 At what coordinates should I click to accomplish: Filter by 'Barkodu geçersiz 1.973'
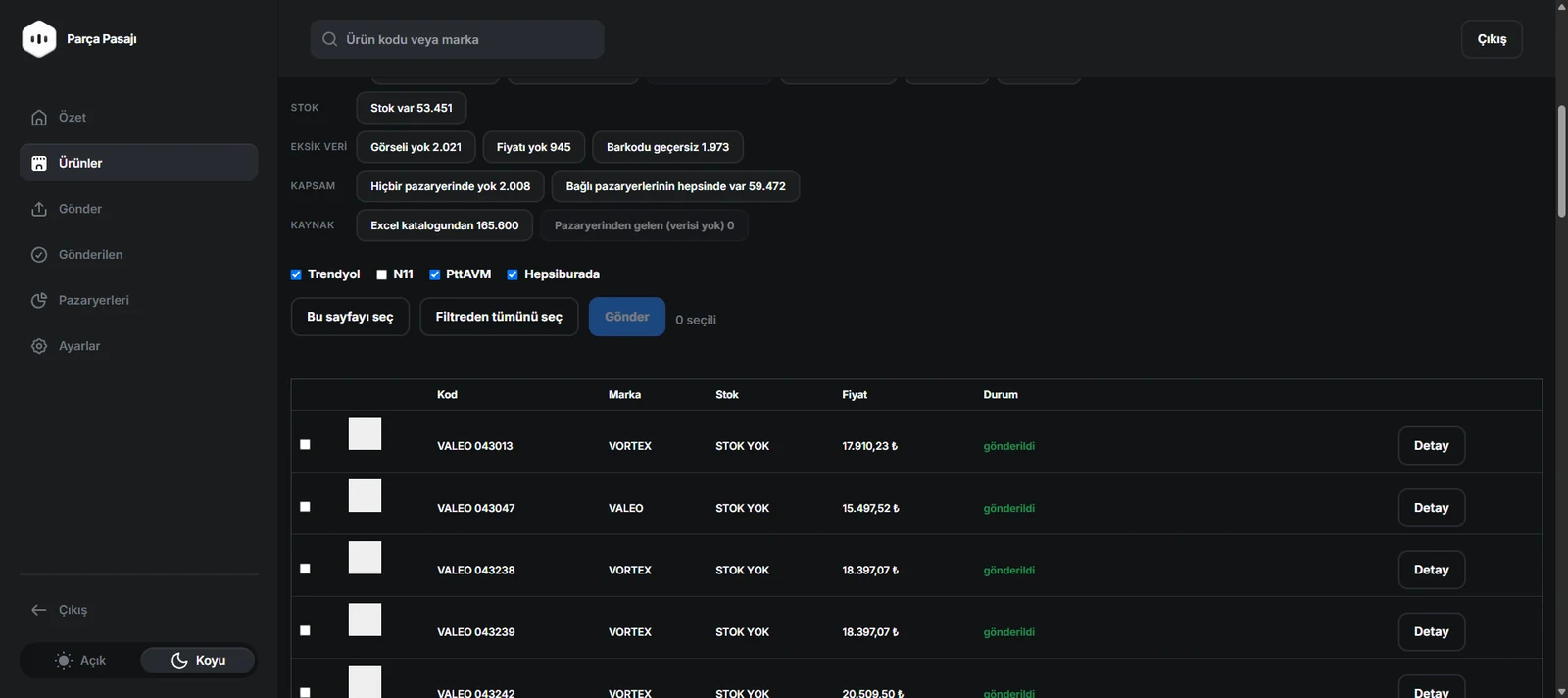coord(667,147)
